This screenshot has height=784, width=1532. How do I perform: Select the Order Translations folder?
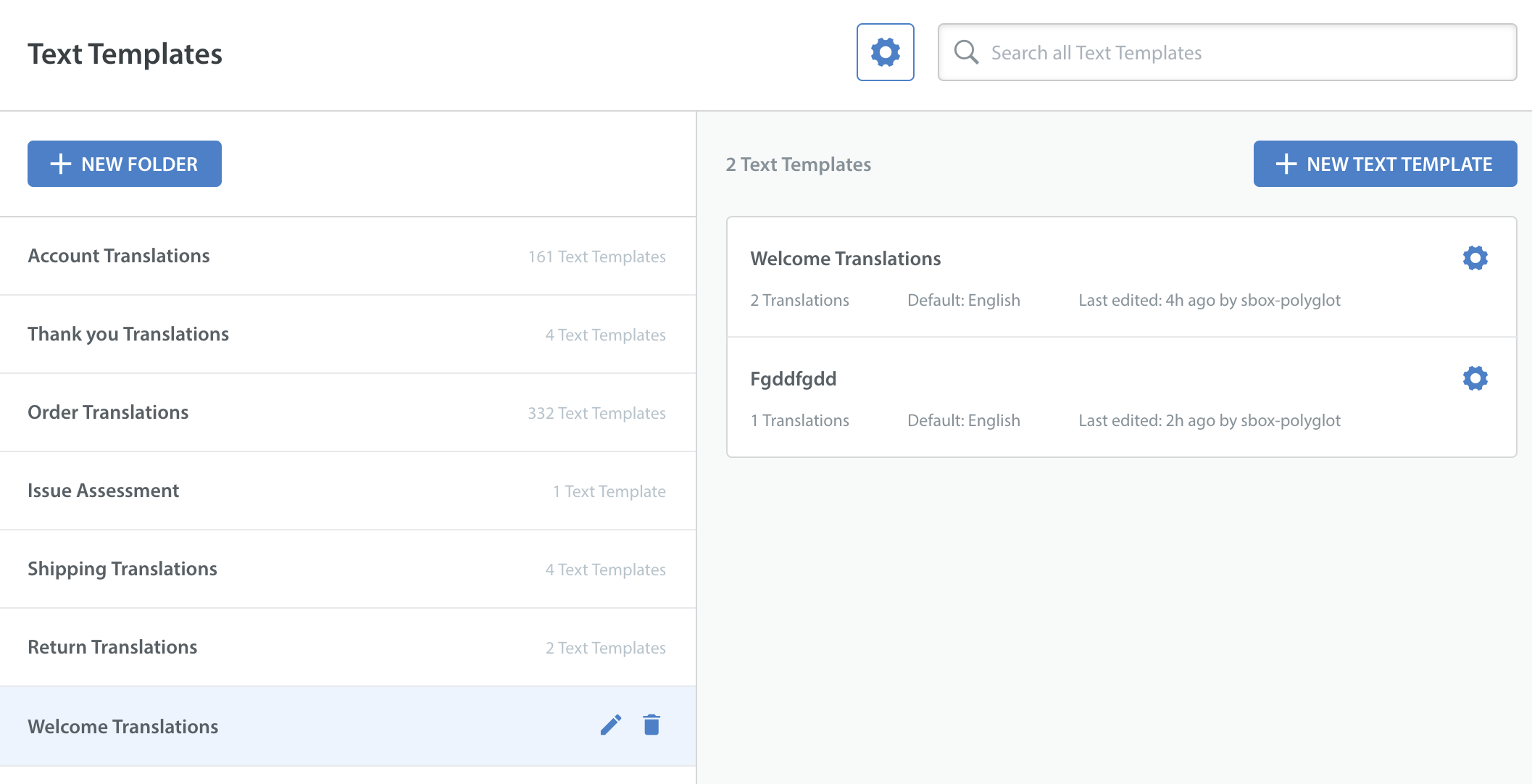click(x=348, y=412)
